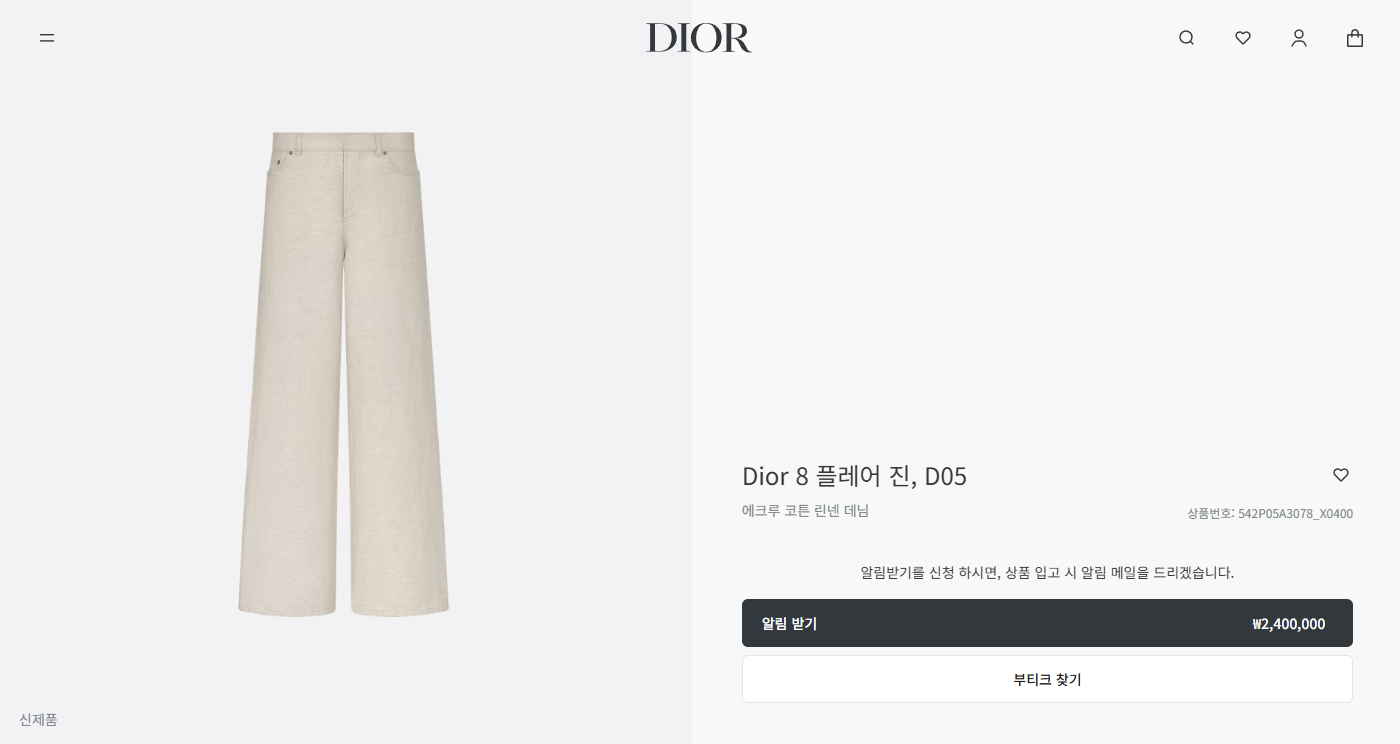
Task: Go to homepage via DIOR logo
Action: [699, 38]
